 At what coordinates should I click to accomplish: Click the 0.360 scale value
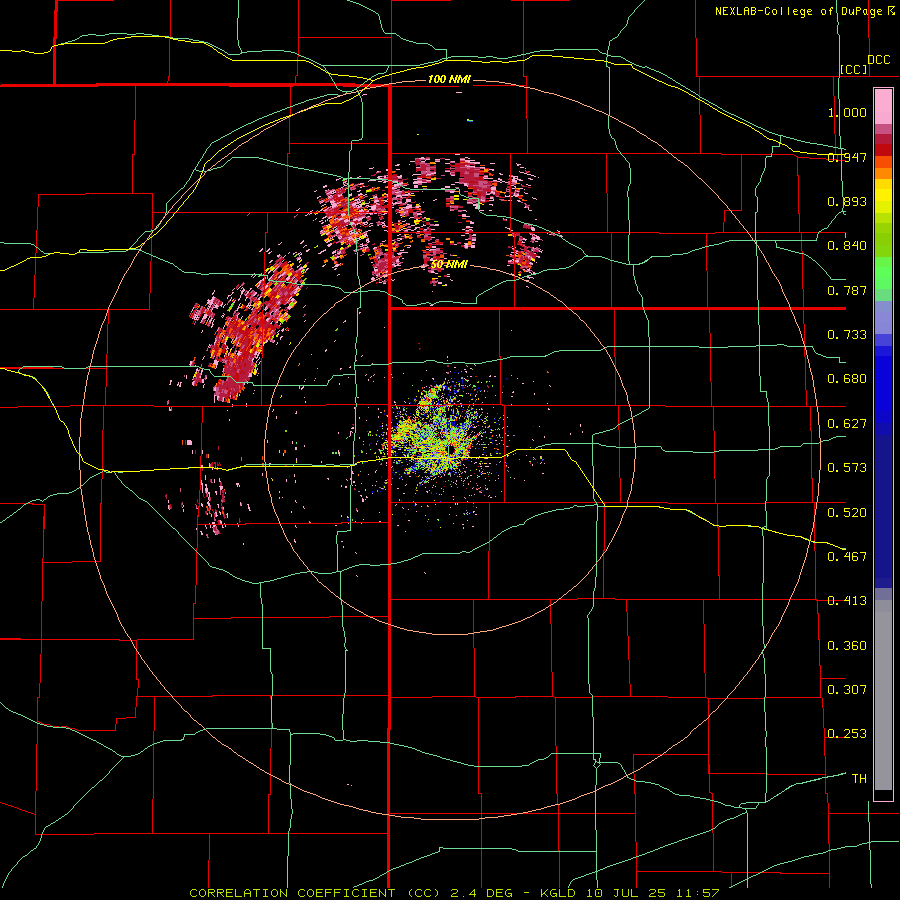pos(847,646)
